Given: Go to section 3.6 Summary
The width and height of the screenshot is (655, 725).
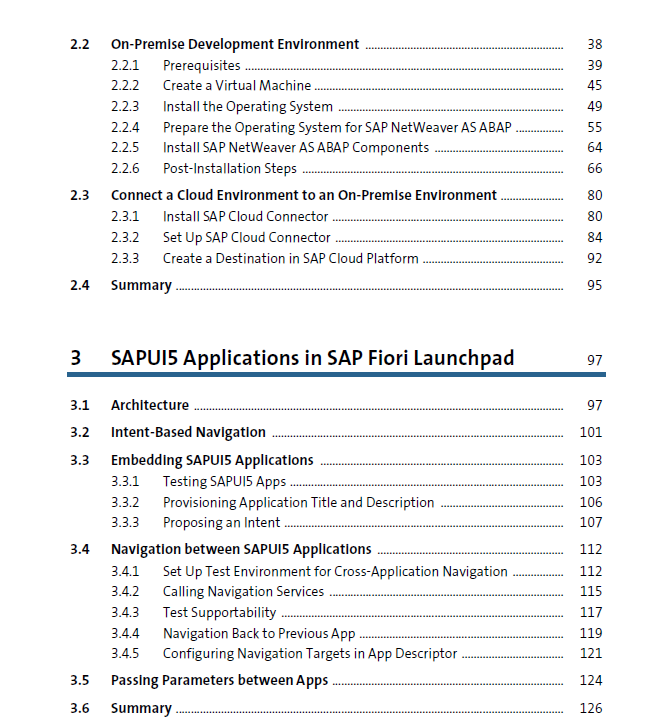Looking at the screenshot, I should [141, 709].
